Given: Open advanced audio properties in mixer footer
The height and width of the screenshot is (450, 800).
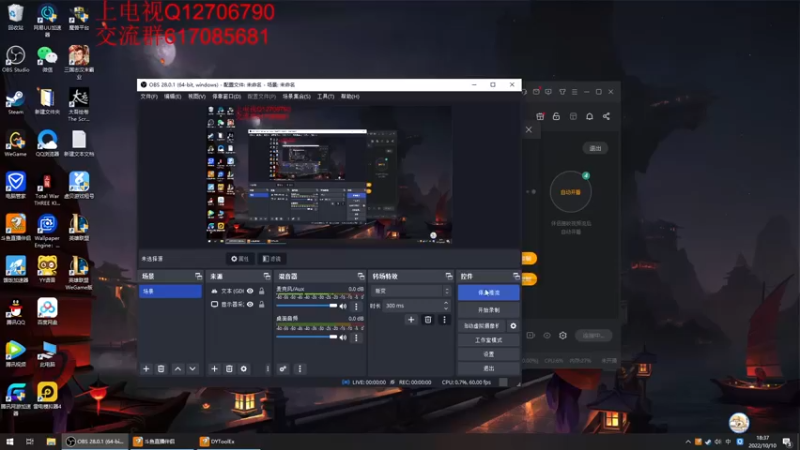Looking at the screenshot, I should [x=283, y=368].
